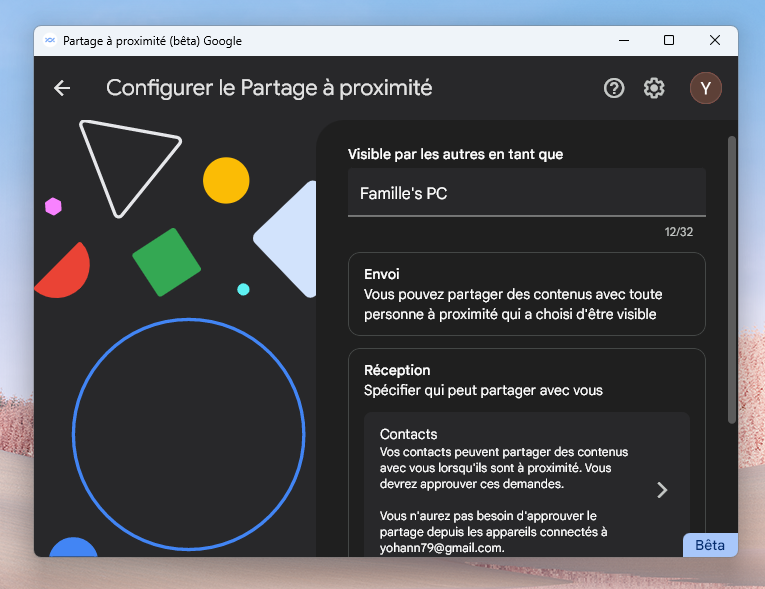
Task: Click the yohann79@gmail.com text
Action: tap(442, 548)
